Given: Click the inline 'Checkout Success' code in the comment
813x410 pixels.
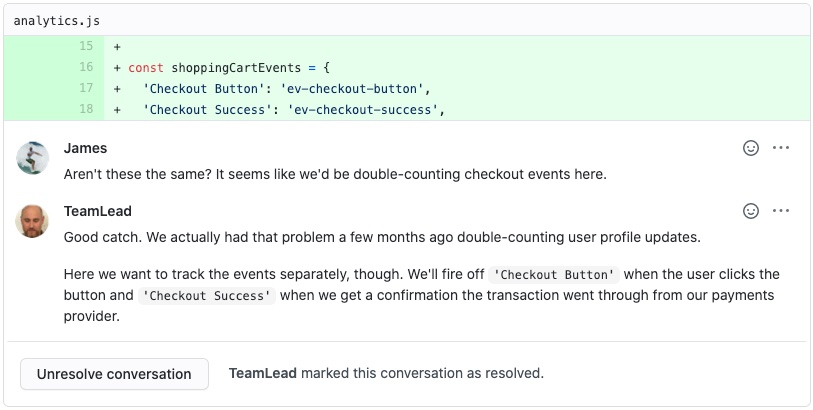Looking at the screenshot, I should coord(207,296).
